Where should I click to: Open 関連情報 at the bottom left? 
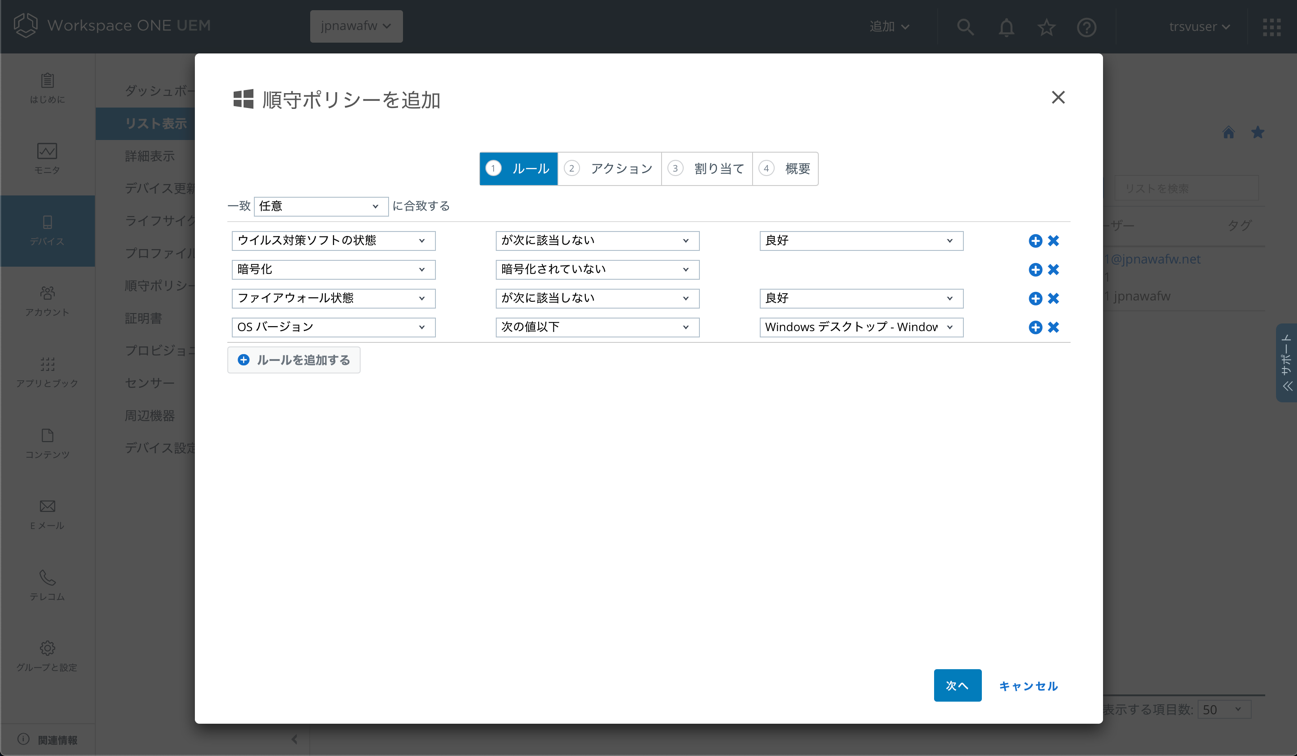point(47,740)
